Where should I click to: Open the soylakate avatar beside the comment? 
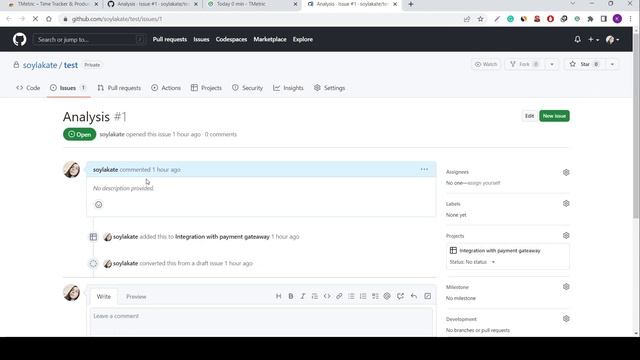click(x=71, y=169)
